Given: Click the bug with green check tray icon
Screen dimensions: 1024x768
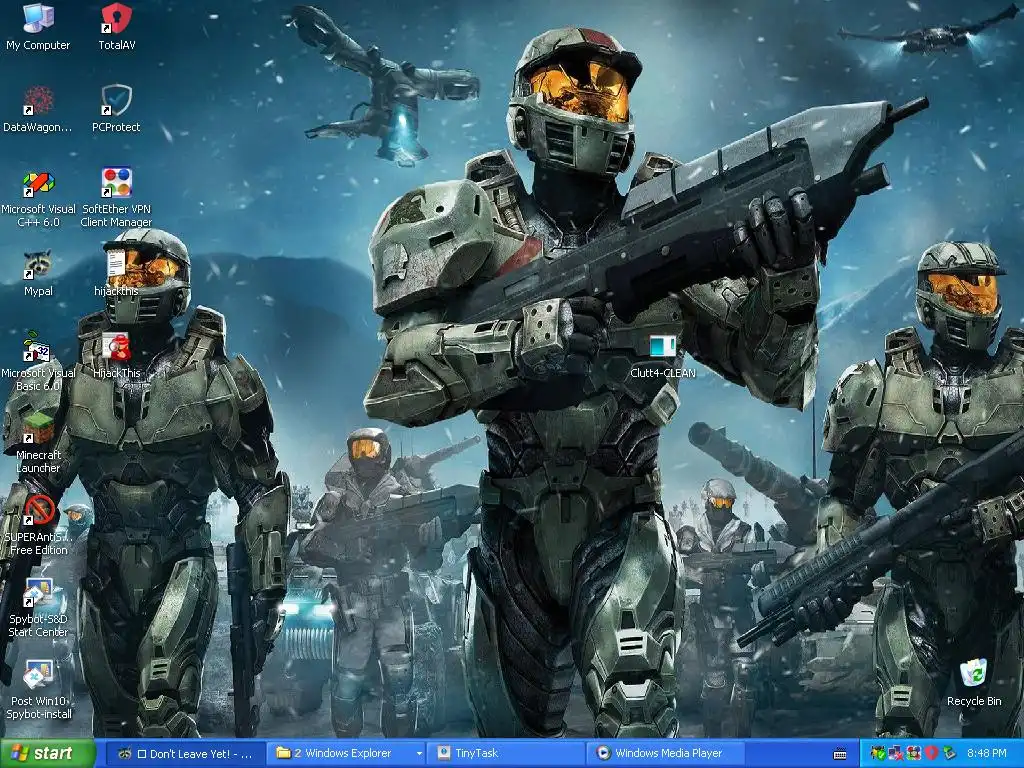Looking at the screenshot, I should click(x=878, y=754).
